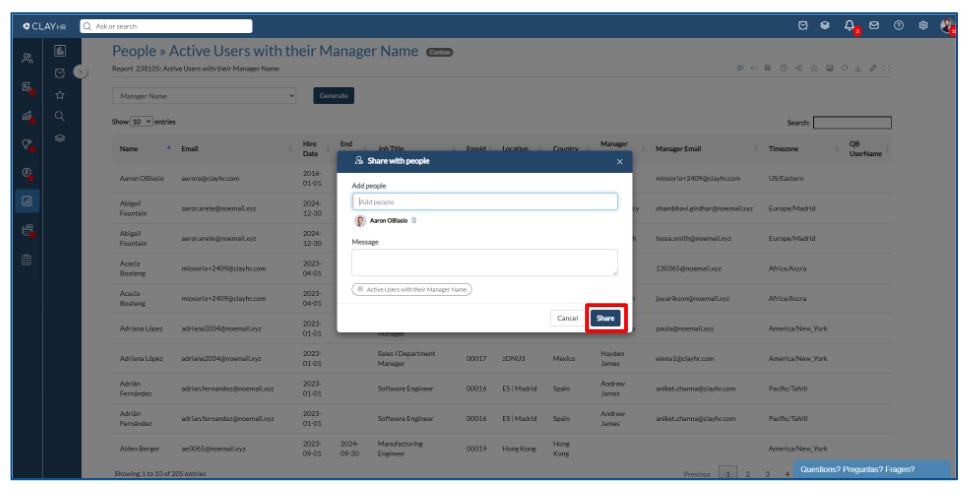Open the bar-chart report icon in secondary sidebar
Image resolution: width=970 pixels, height=493 pixels.
(60, 51)
